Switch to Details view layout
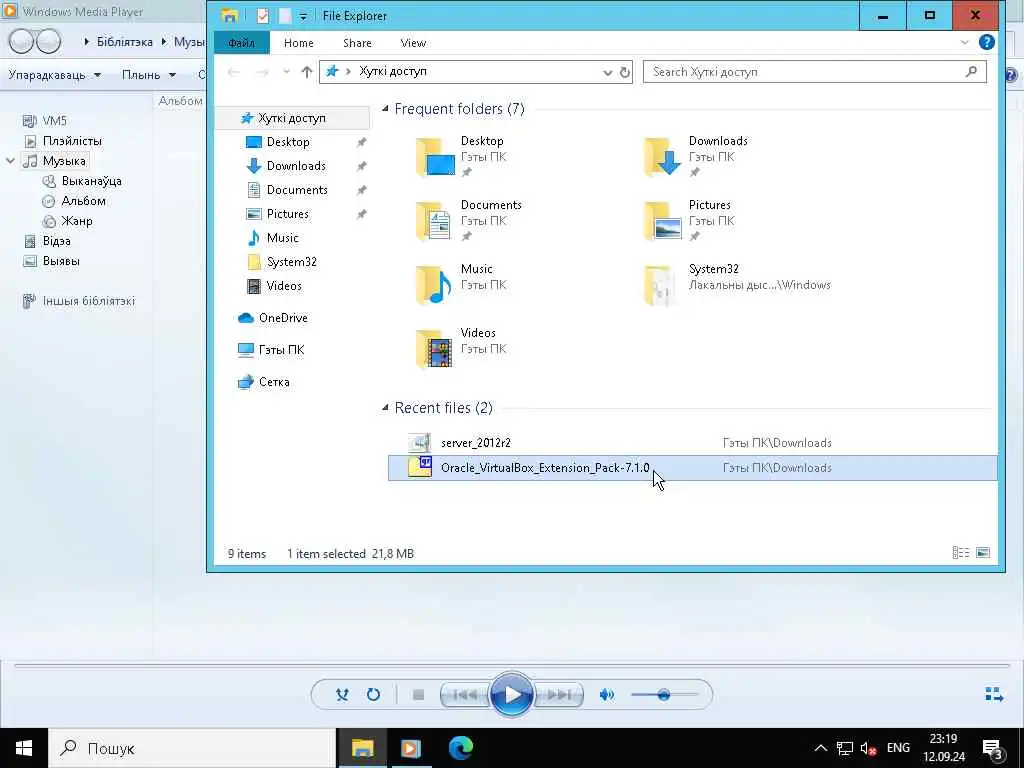 pos(961,553)
